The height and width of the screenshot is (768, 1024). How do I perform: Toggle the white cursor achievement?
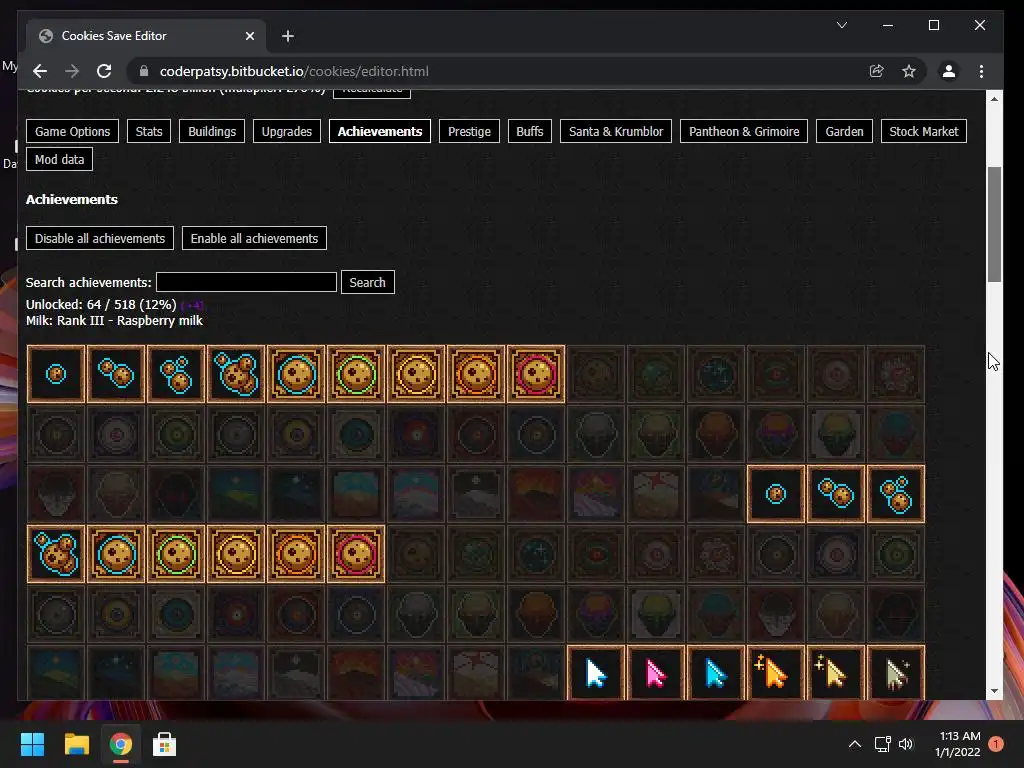tap(596, 673)
